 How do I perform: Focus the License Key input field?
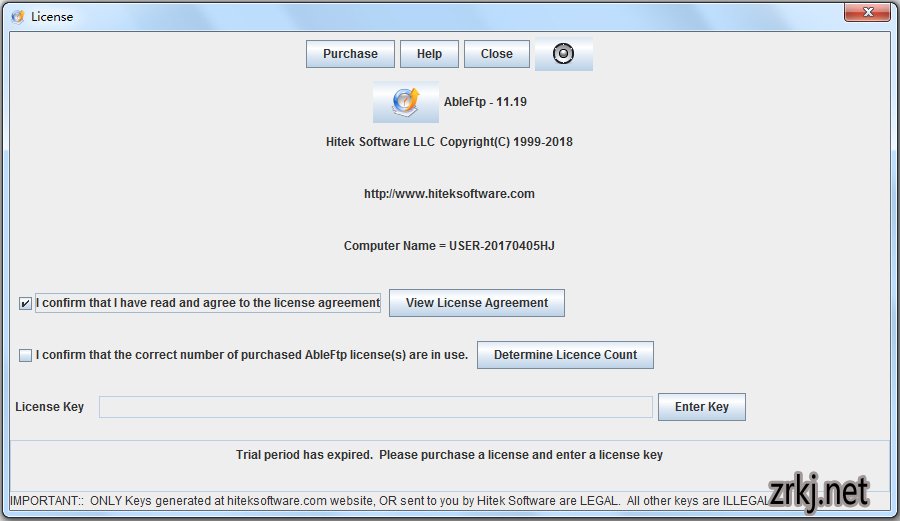click(375, 407)
